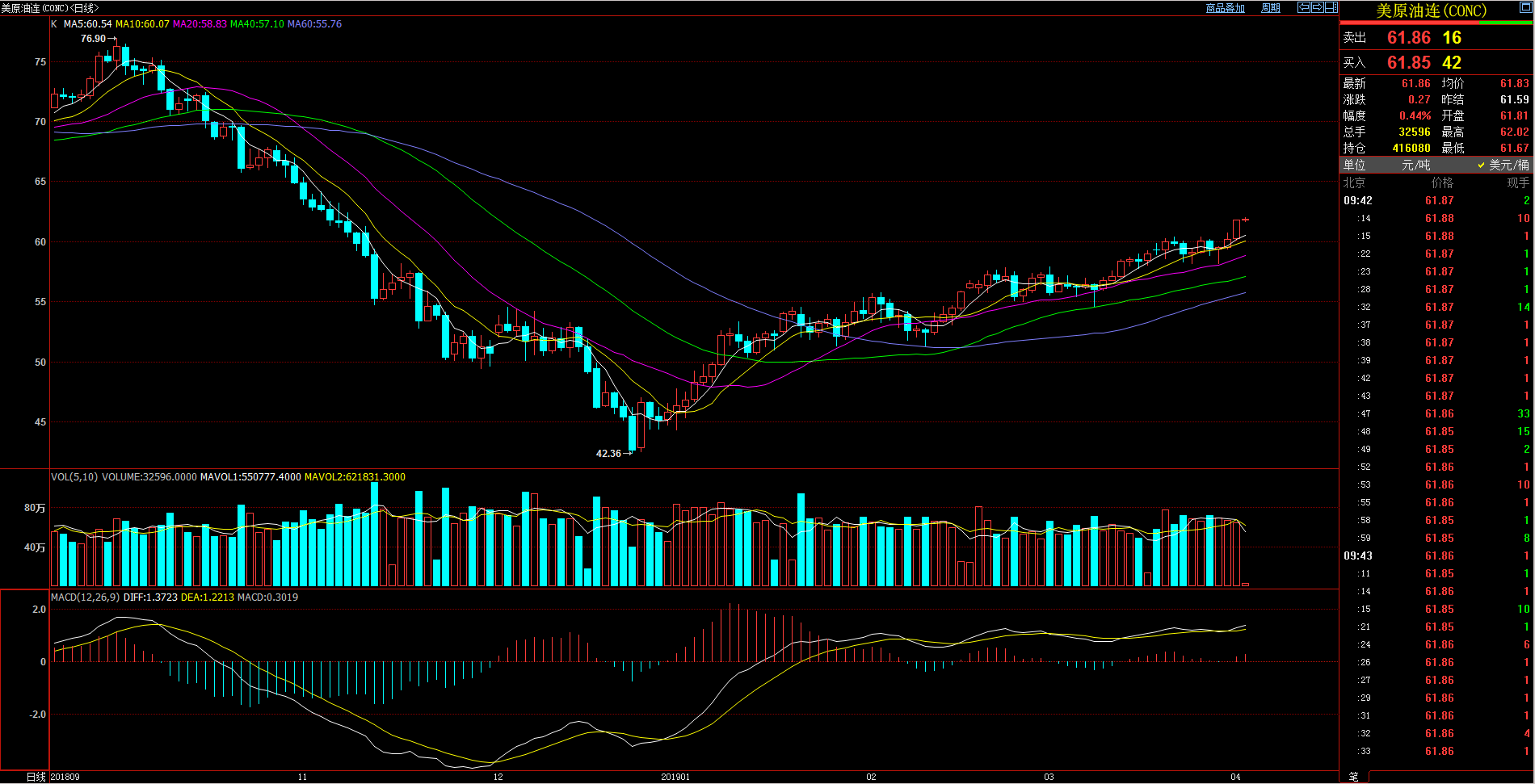Image resolution: width=1535 pixels, height=784 pixels.
Task: Click the 持仓 value 416080
Action: pos(1411,149)
